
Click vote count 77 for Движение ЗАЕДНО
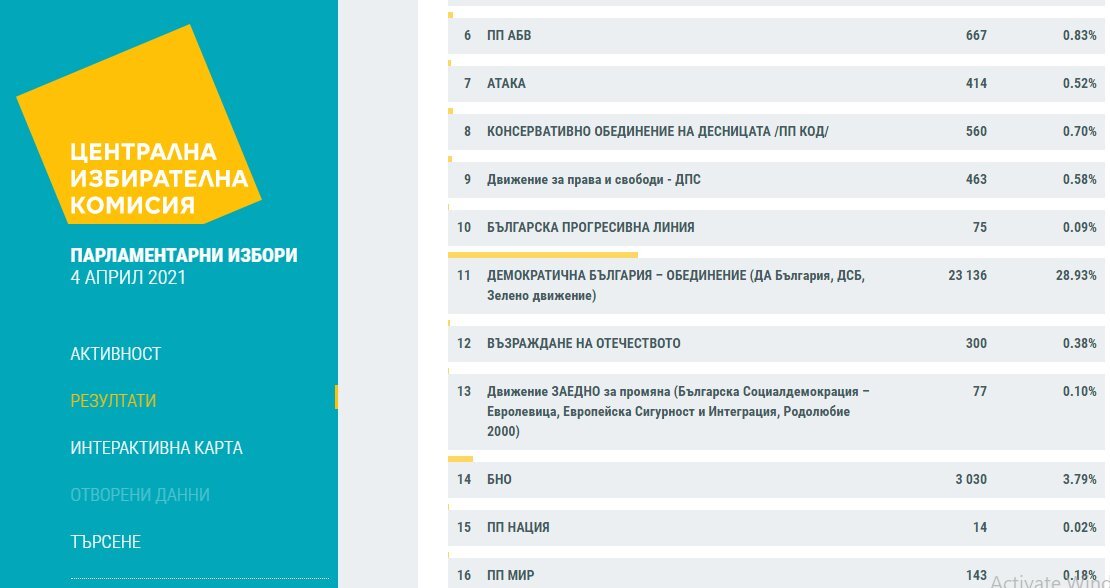click(980, 392)
